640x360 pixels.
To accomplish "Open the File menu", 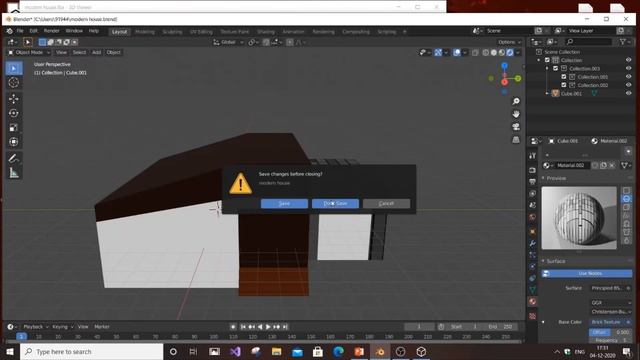I will coord(20,31).
